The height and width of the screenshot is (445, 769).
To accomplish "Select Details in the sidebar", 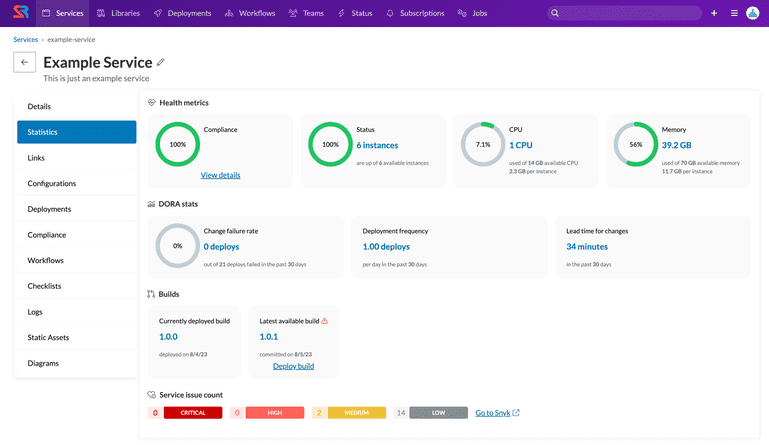I will pos(77,106).
